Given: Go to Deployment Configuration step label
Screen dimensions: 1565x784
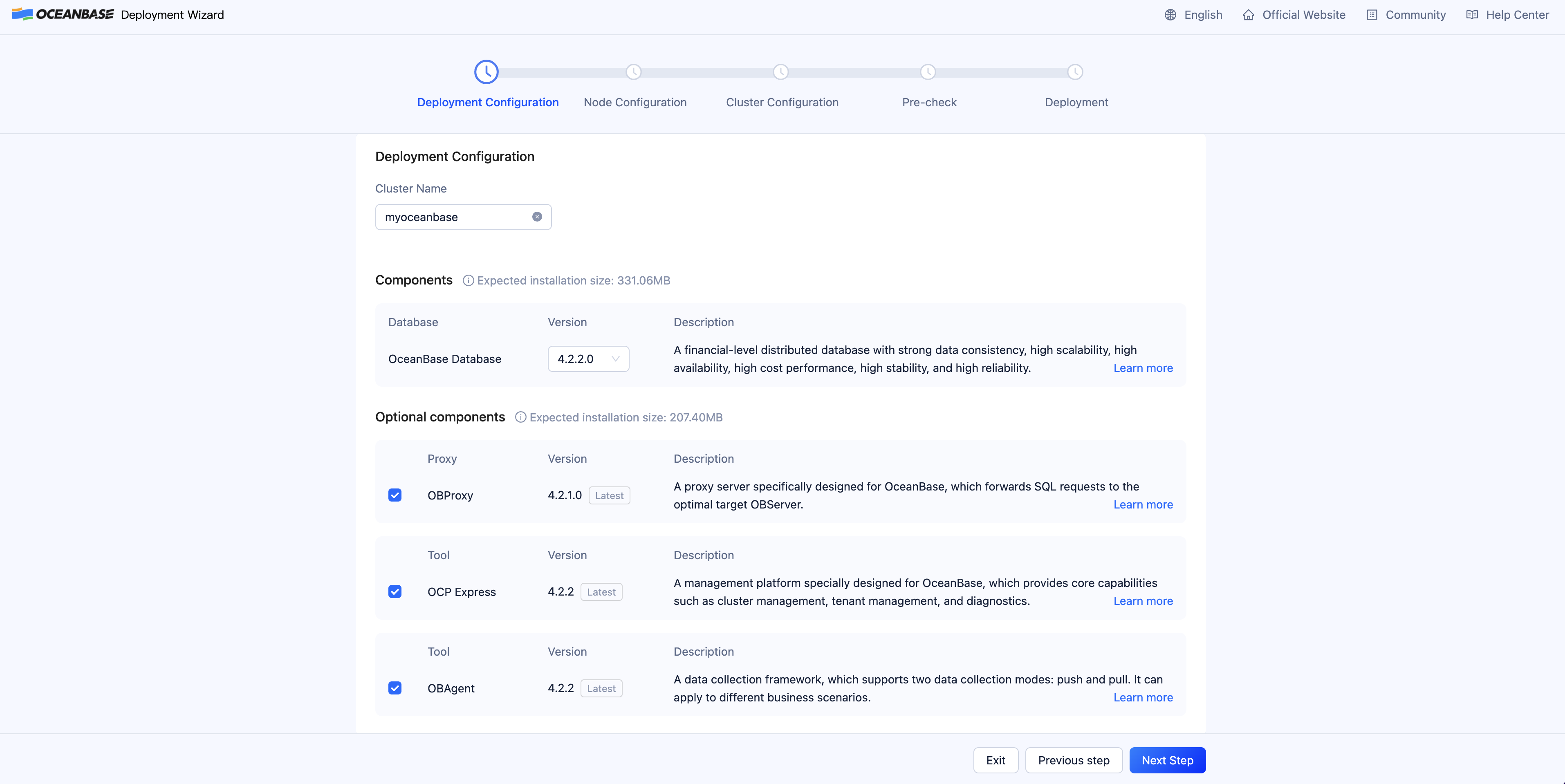Looking at the screenshot, I should pos(488,102).
